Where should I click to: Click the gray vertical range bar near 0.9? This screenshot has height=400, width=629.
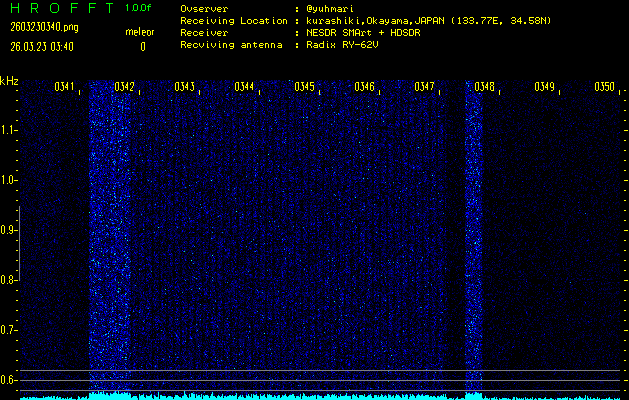19,243
